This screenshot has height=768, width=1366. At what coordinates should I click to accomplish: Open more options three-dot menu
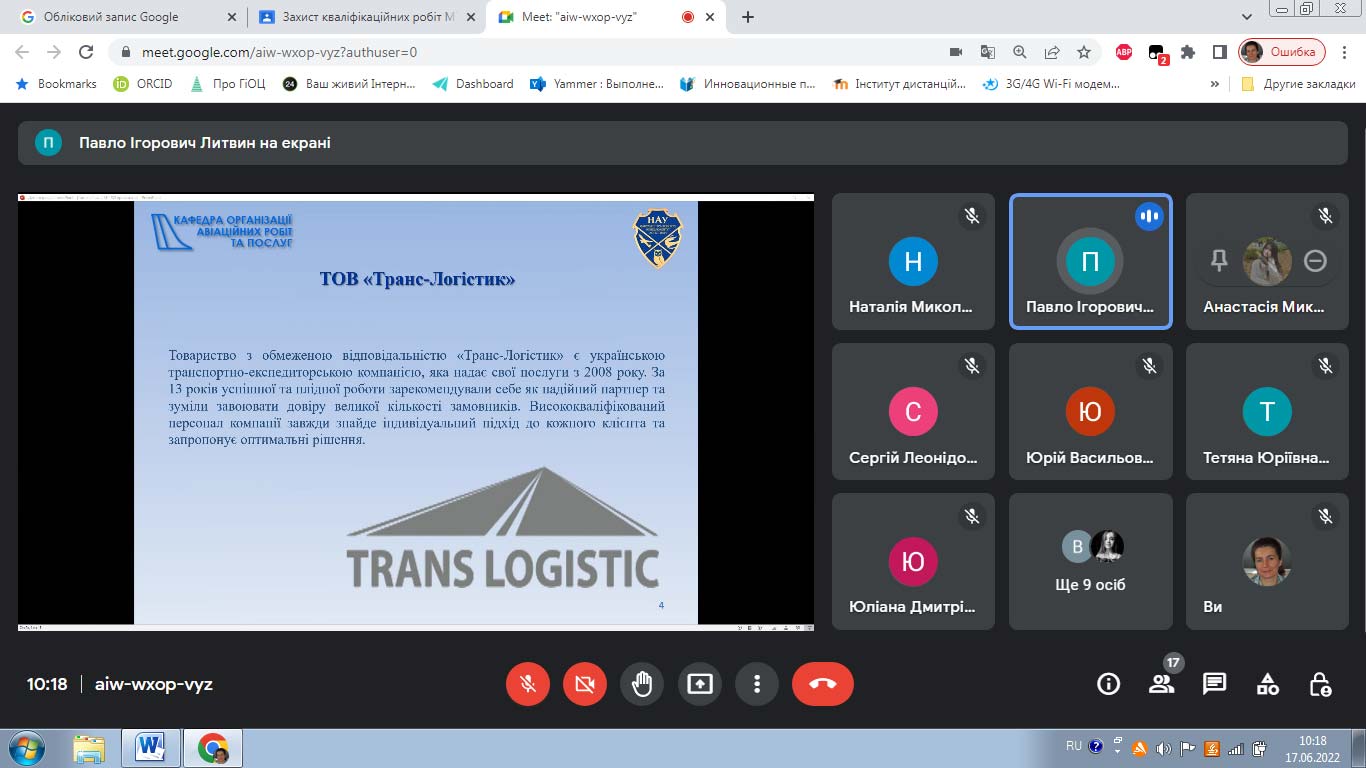(x=757, y=684)
